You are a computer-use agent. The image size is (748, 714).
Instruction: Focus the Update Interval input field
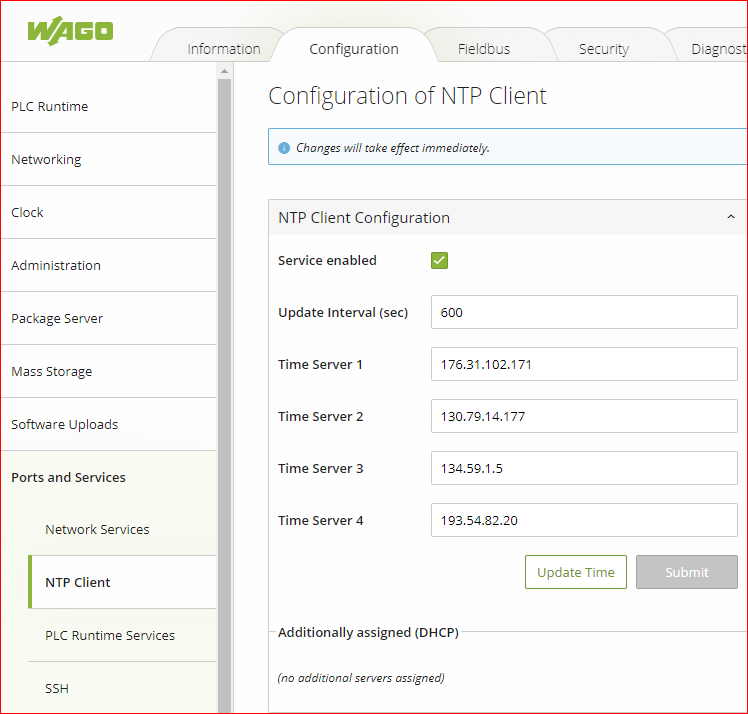tap(583, 312)
